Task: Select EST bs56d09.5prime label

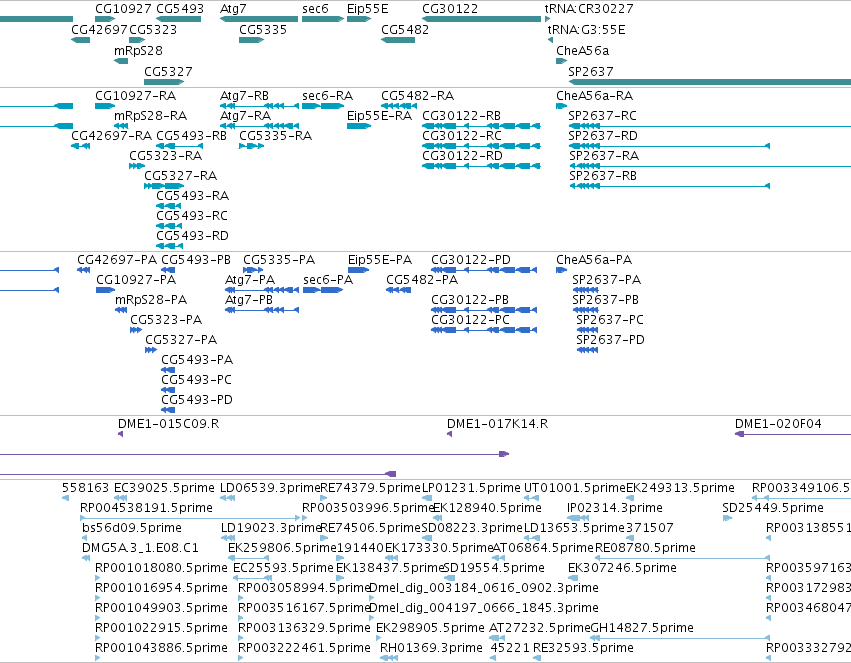Action: click(131, 528)
